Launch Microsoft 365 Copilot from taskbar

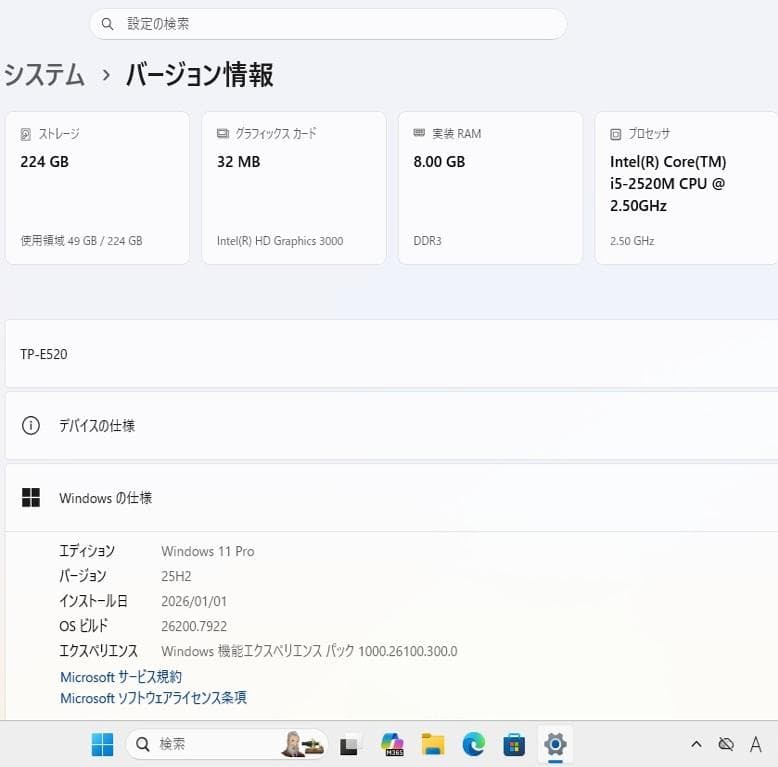coord(392,744)
